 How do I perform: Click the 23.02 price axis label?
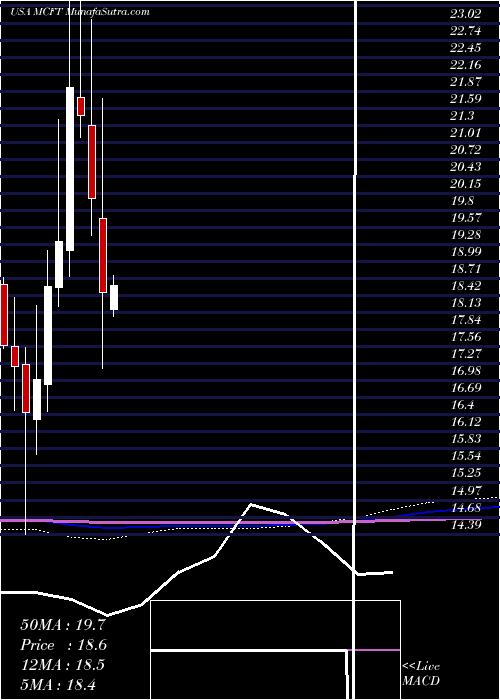pos(466,14)
